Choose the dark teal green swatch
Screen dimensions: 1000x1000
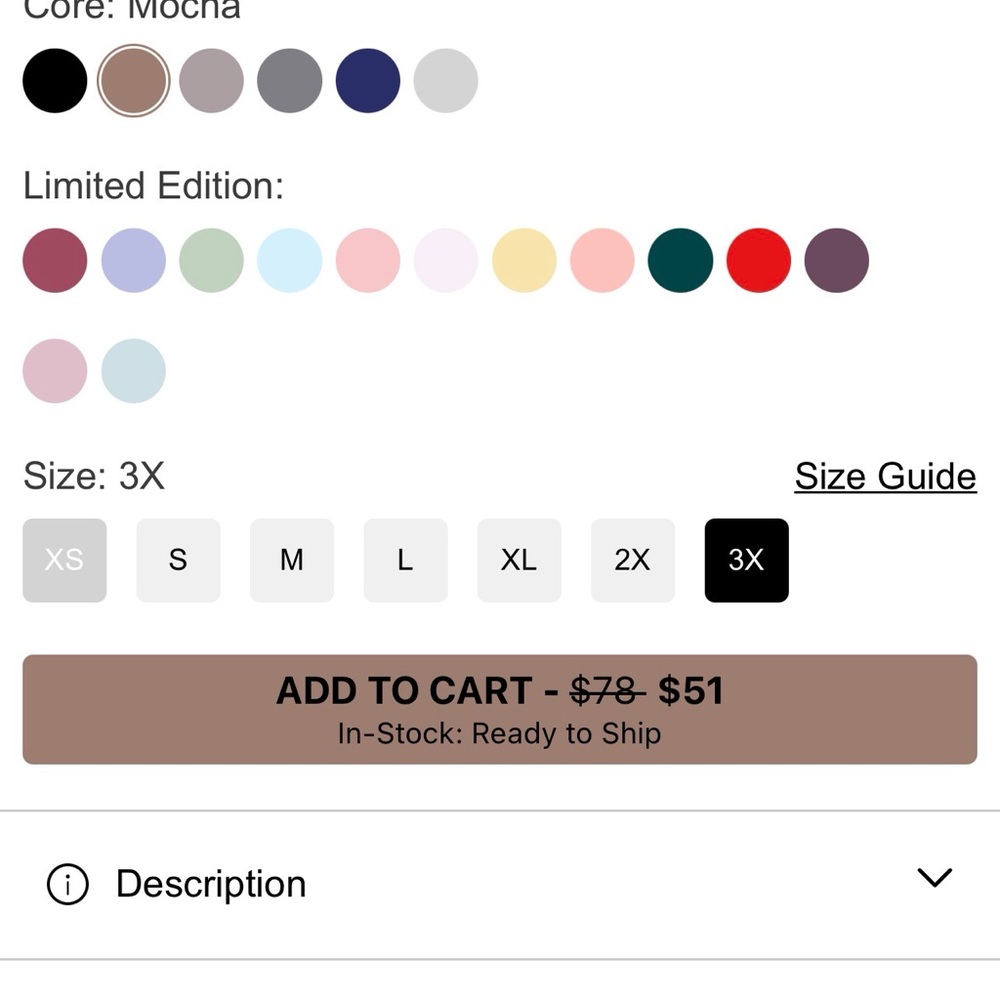coord(680,260)
